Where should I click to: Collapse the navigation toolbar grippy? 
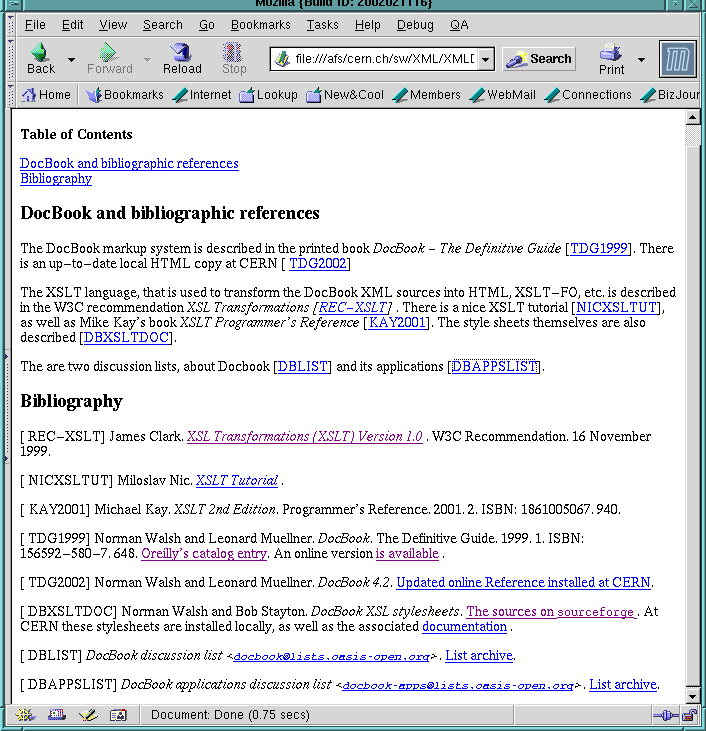point(11,59)
